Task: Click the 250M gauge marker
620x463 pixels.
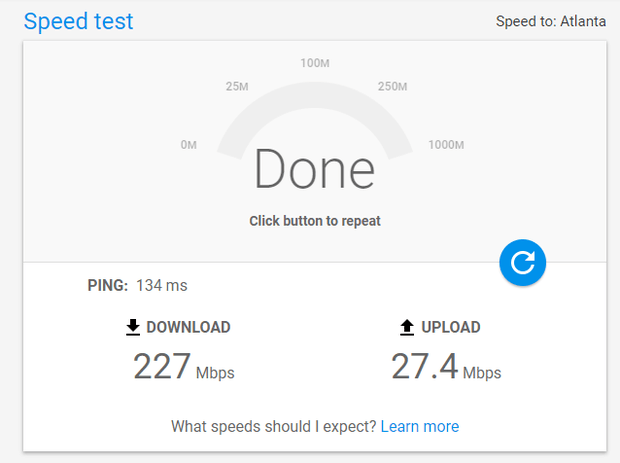Action: click(392, 86)
